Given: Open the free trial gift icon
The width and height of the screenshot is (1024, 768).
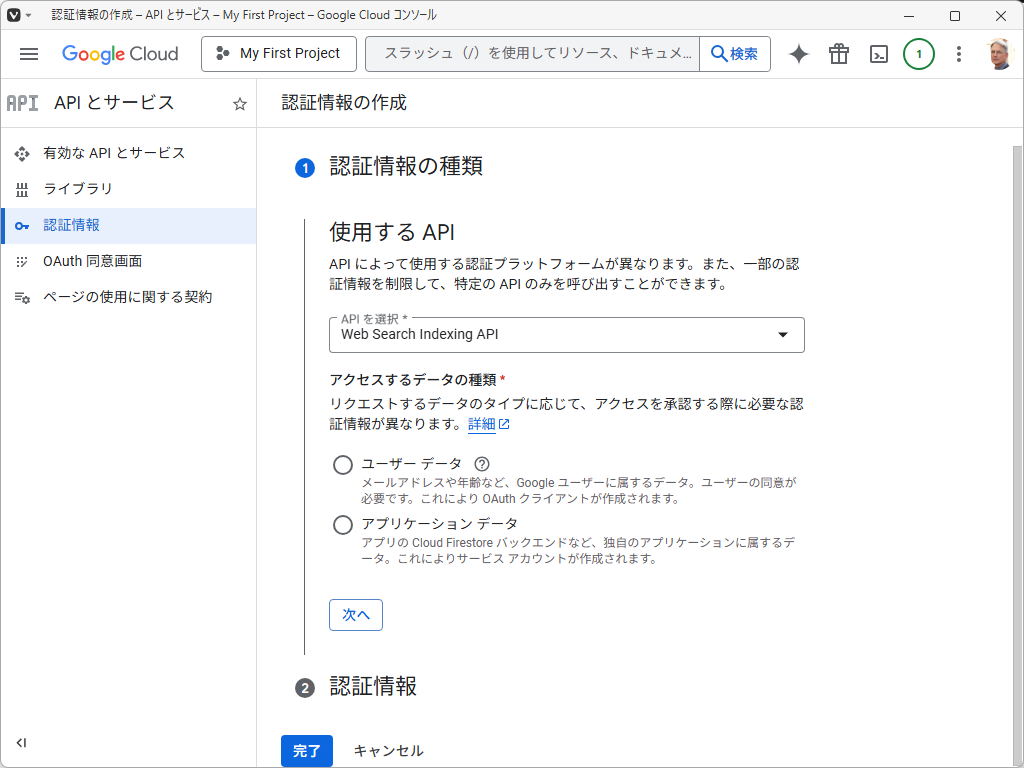Looking at the screenshot, I should (838, 54).
